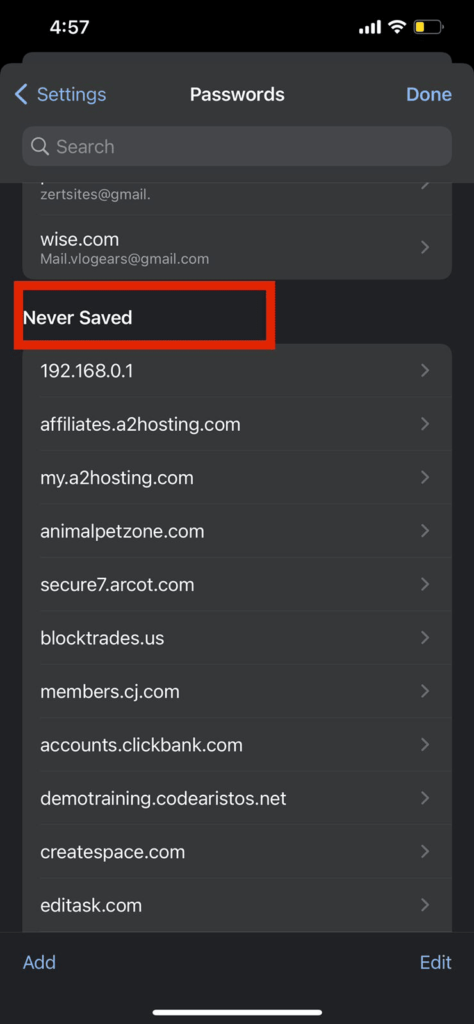This screenshot has width=474, height=1024.
Task: Open chevron next to createspace.com
Action: tap(425, 851)
